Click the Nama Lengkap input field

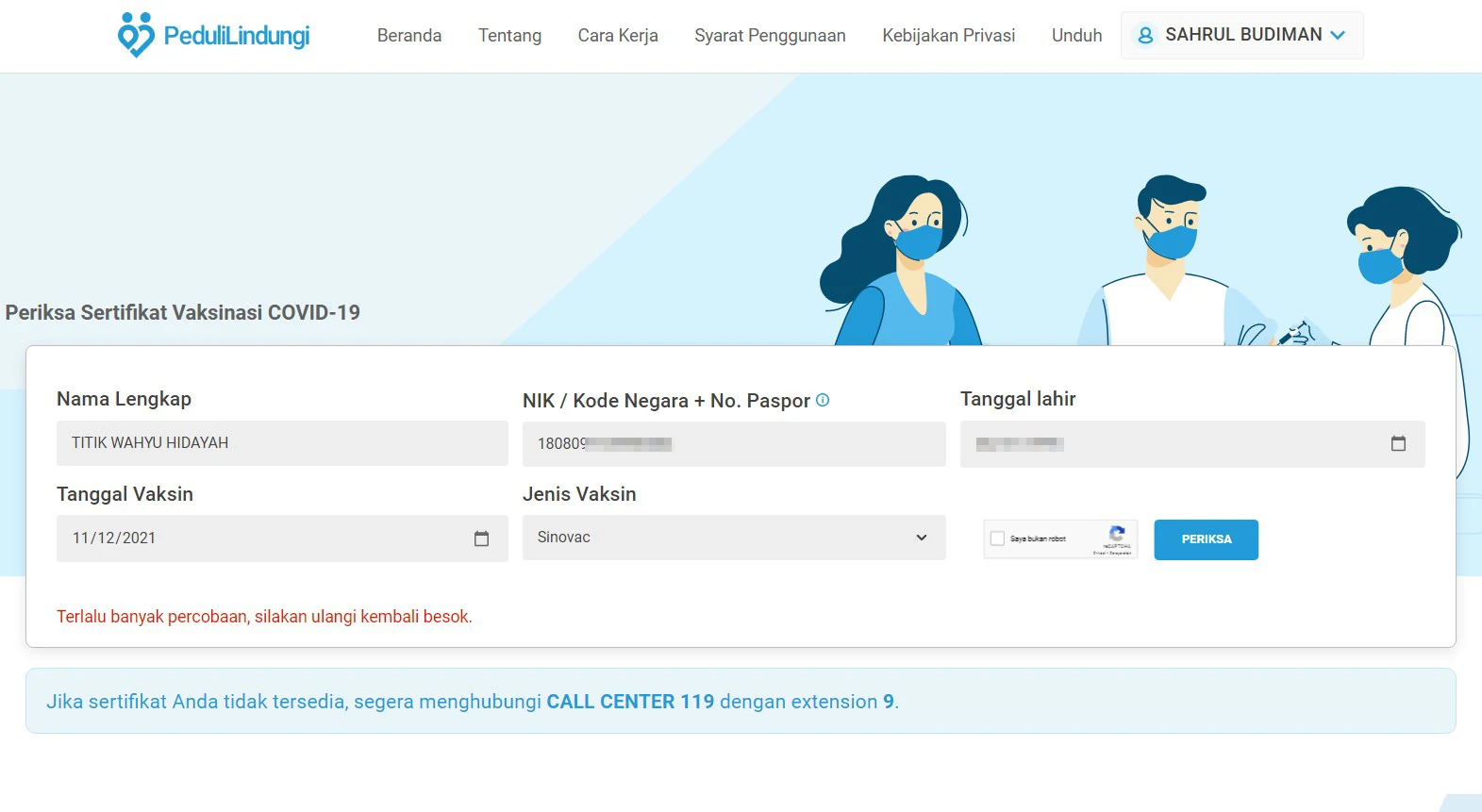(282, 443)
